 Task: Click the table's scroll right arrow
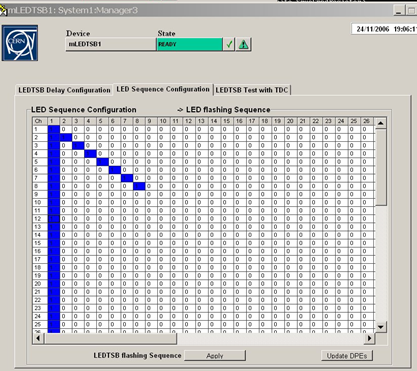pos(369,338)
